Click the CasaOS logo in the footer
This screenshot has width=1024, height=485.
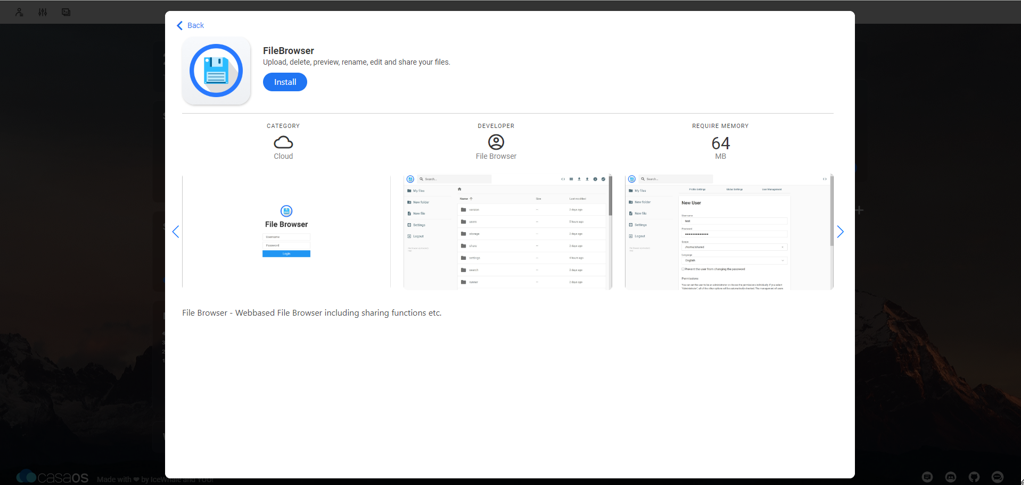pyautogui.click(x=52, y=477)
